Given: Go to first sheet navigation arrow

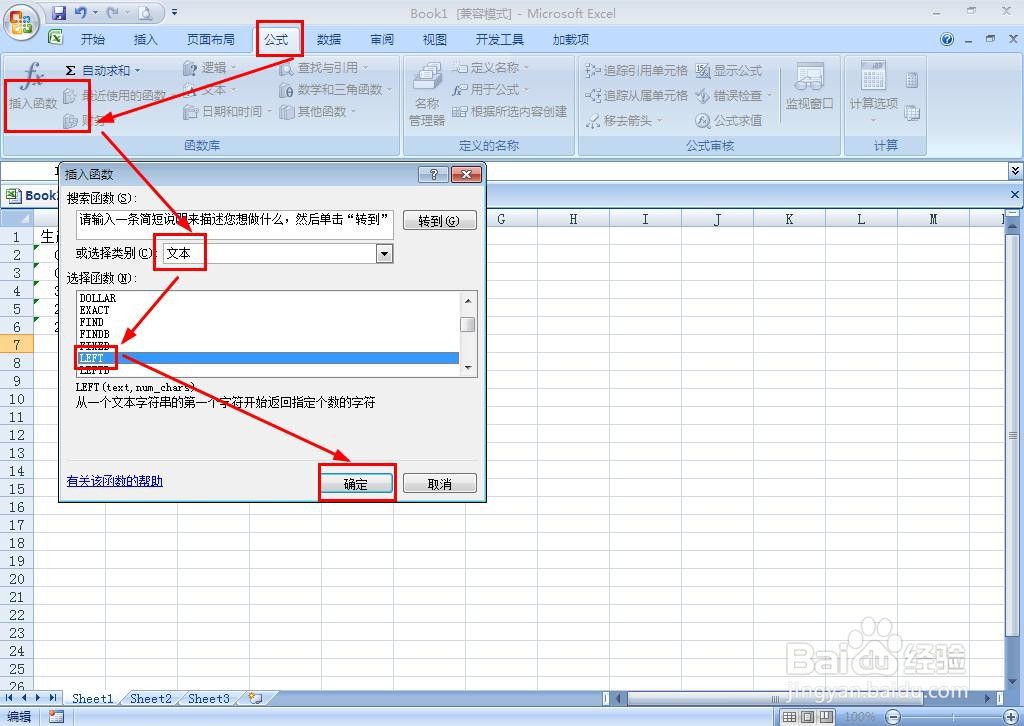Looking at the screenshot, I should 9,698.
